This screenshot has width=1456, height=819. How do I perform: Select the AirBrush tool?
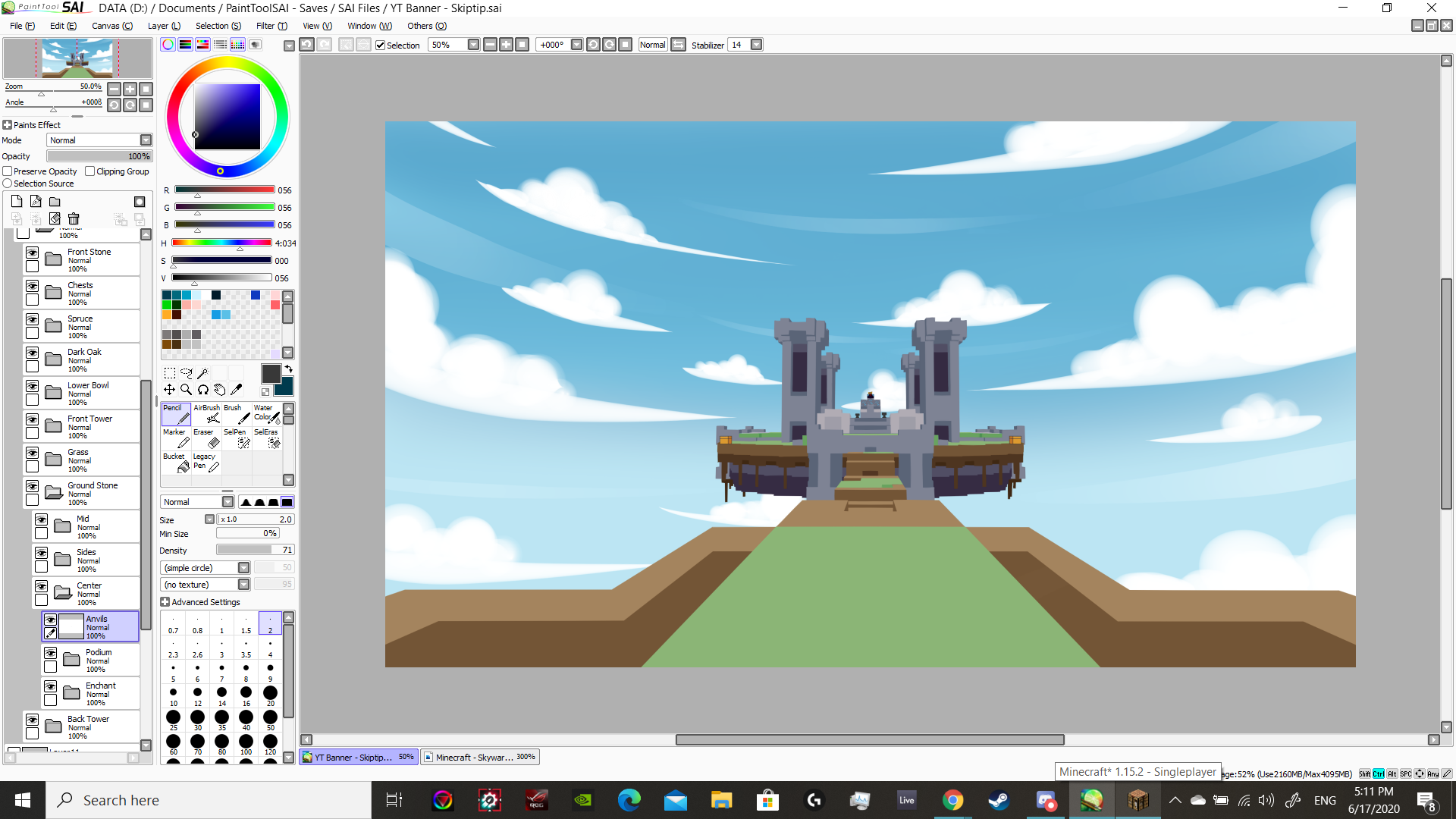click(x=206, y=414)
